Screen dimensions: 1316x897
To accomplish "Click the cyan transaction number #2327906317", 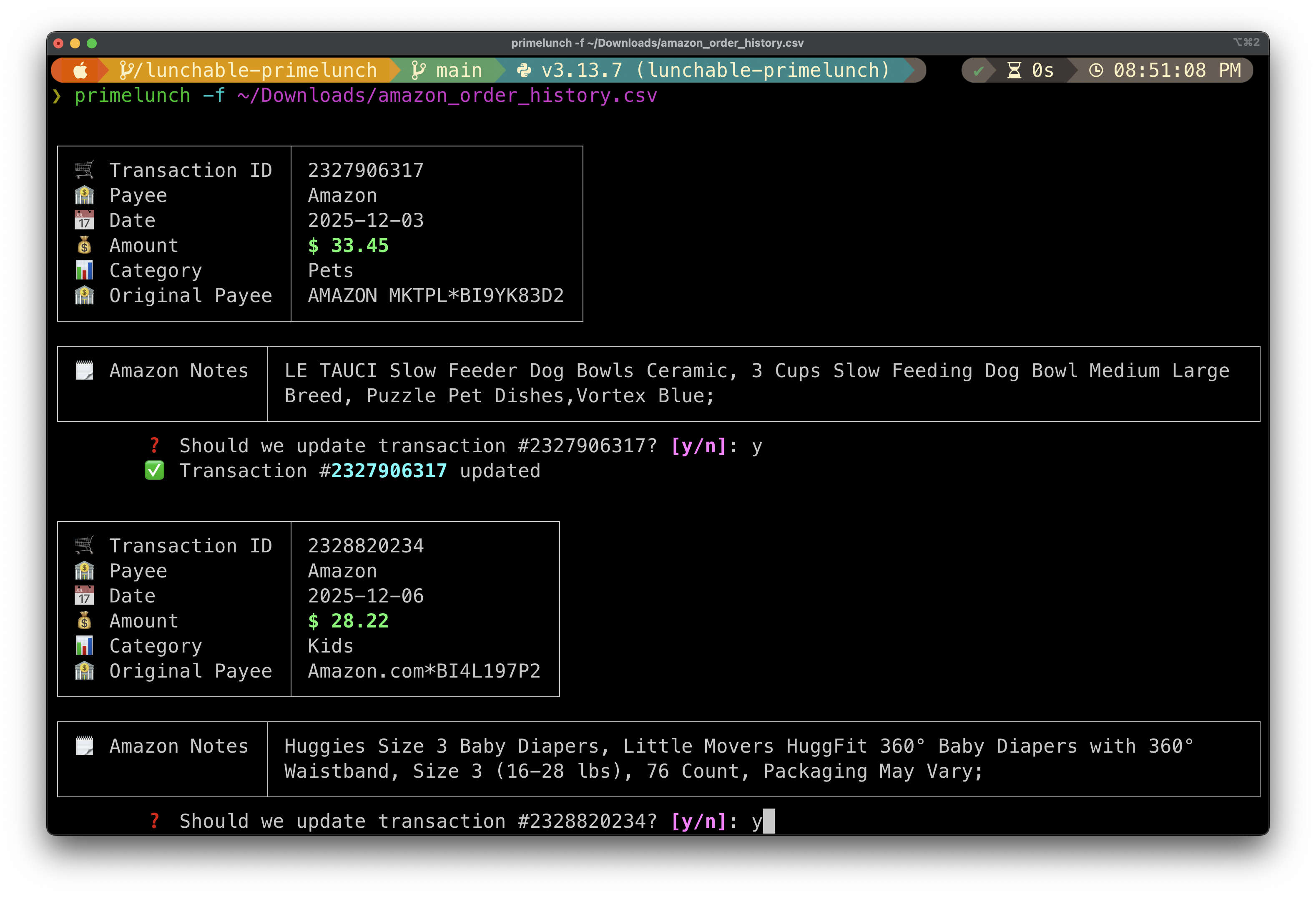I will click(x=389, y=470).
